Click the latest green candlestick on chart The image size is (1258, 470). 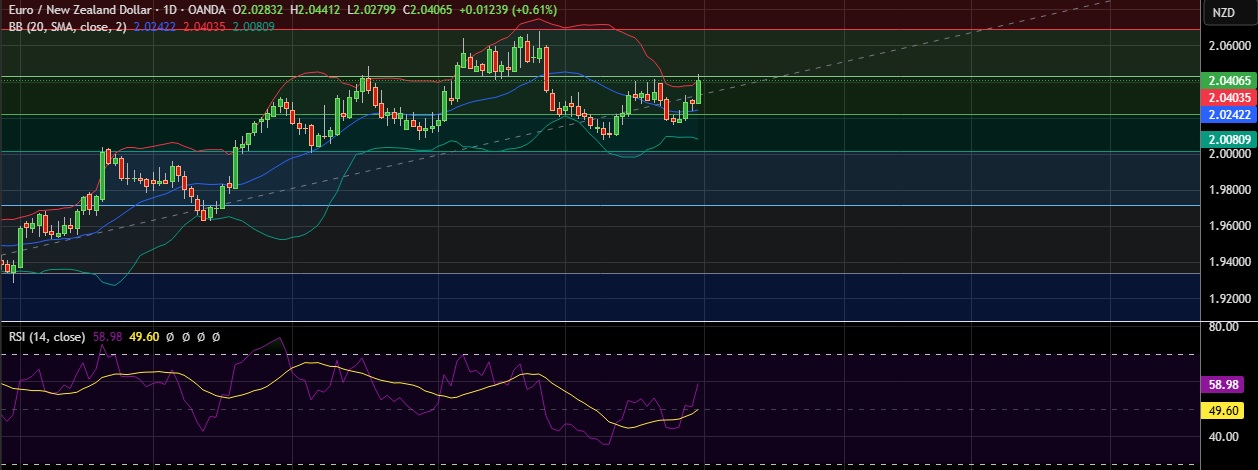(698, 91)
